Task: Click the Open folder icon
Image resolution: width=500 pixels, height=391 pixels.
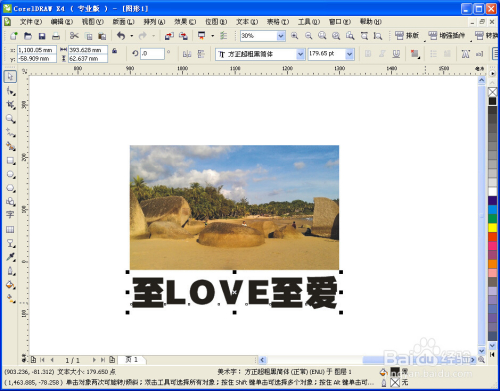Action: coord(28,36)
